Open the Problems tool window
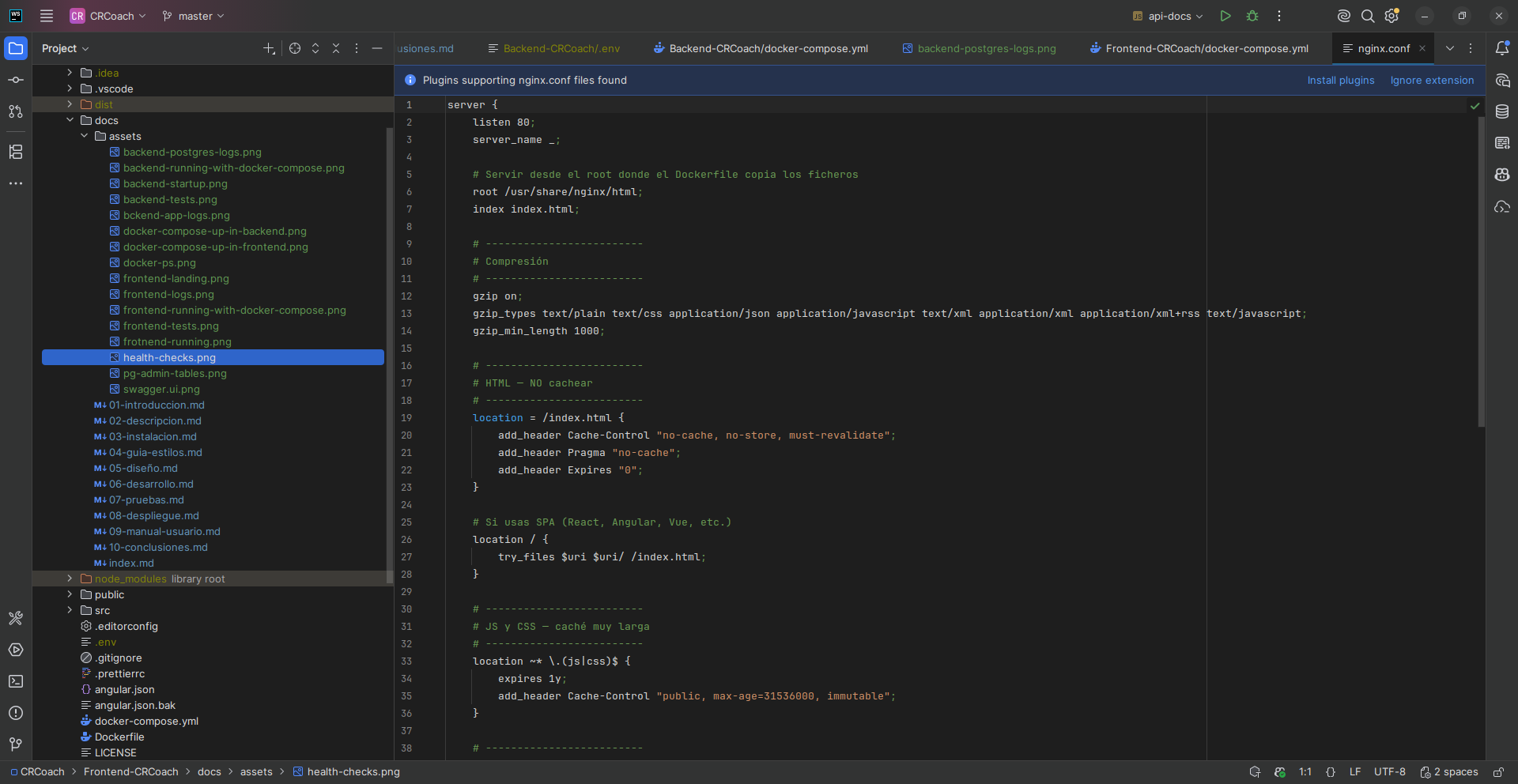Screen dimensions: 1518x784 tap(16, 713)
